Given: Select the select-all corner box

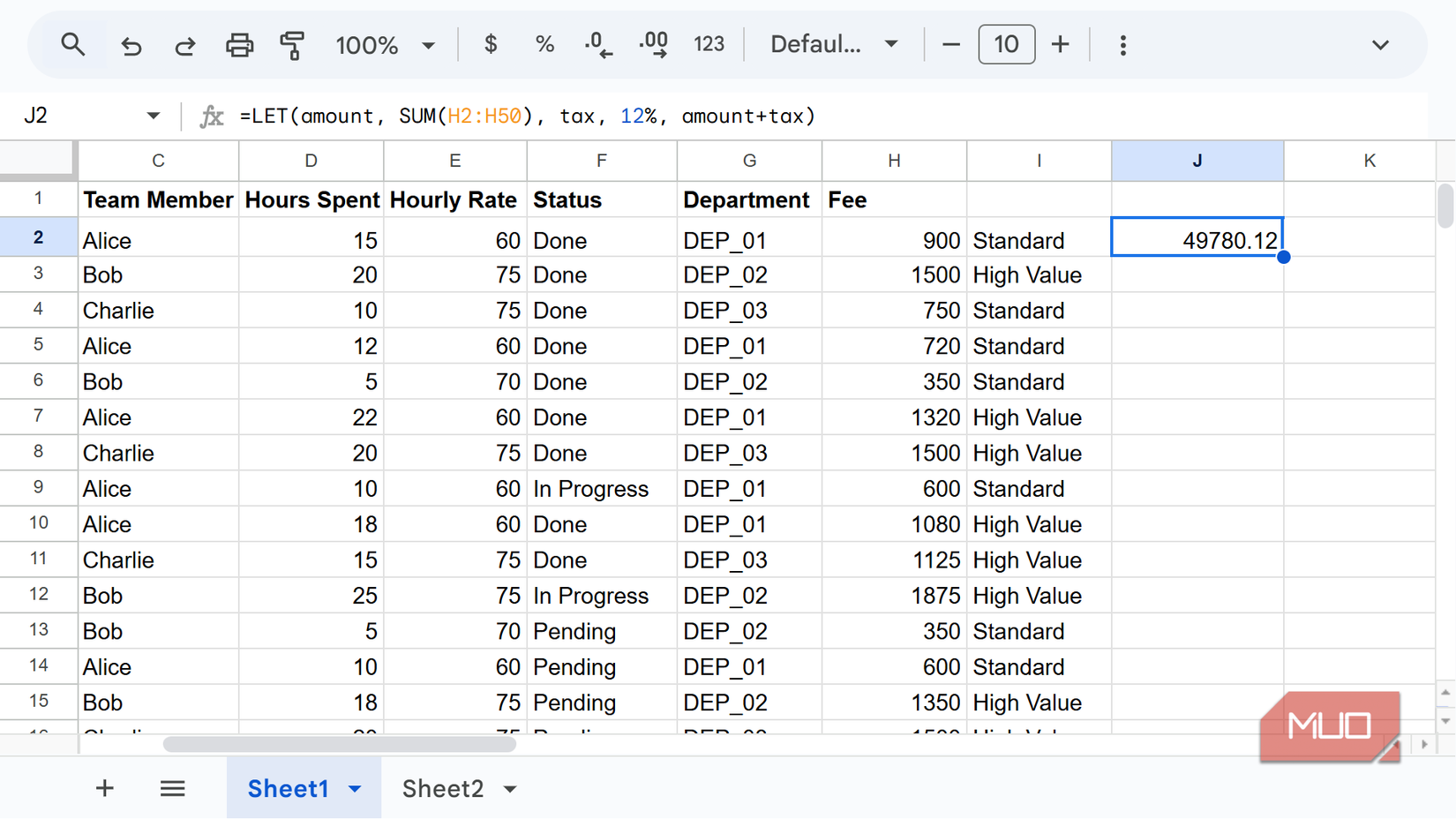Looking at the screenshot, I should pyautogui.click(x=37, y=159).
